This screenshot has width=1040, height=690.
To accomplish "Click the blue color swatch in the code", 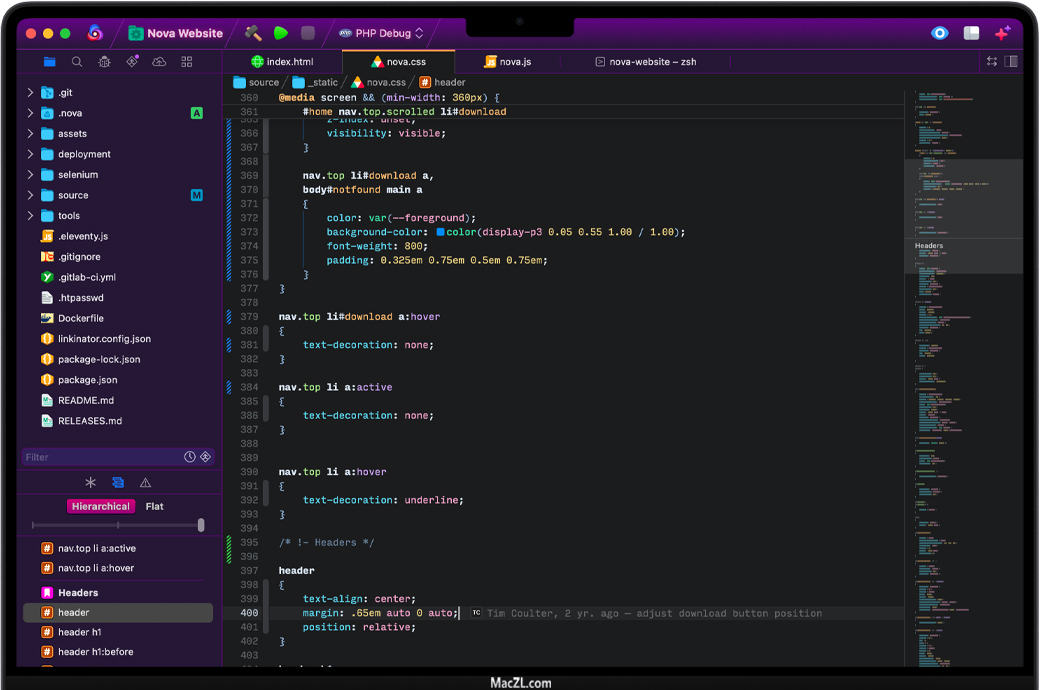I will tap(441, 232).
